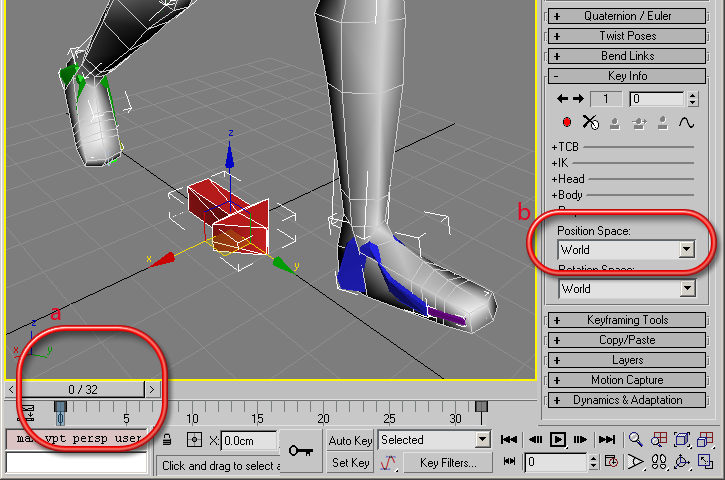The image size is (725, 480).
Task: Select the Walk Through footprints tool
Action: point(659,462)
